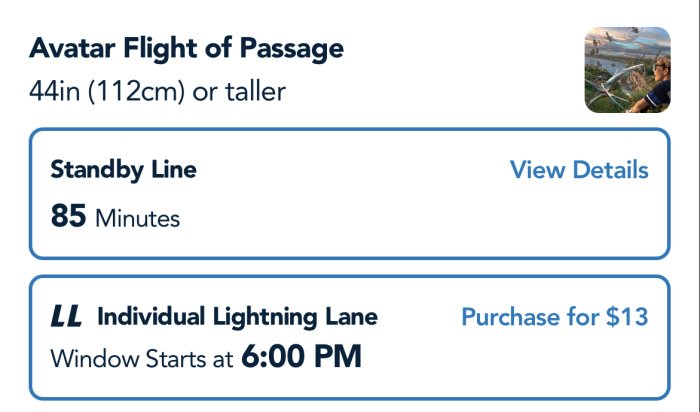
Task: Select the 6:00 PM window time
Action: [x=301, y=356]
